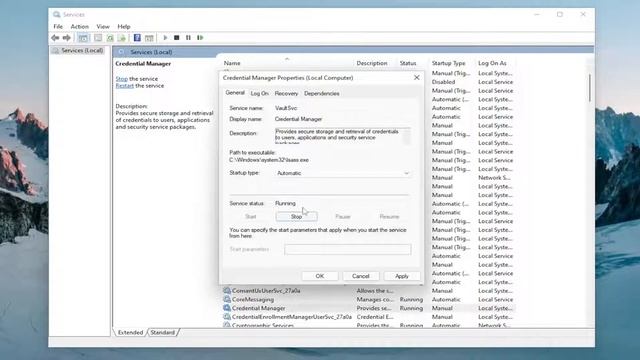Viewport: 640px width, 360px height.
Task: Switch to the Dependencies tab
Action: (x=322, y=93)
